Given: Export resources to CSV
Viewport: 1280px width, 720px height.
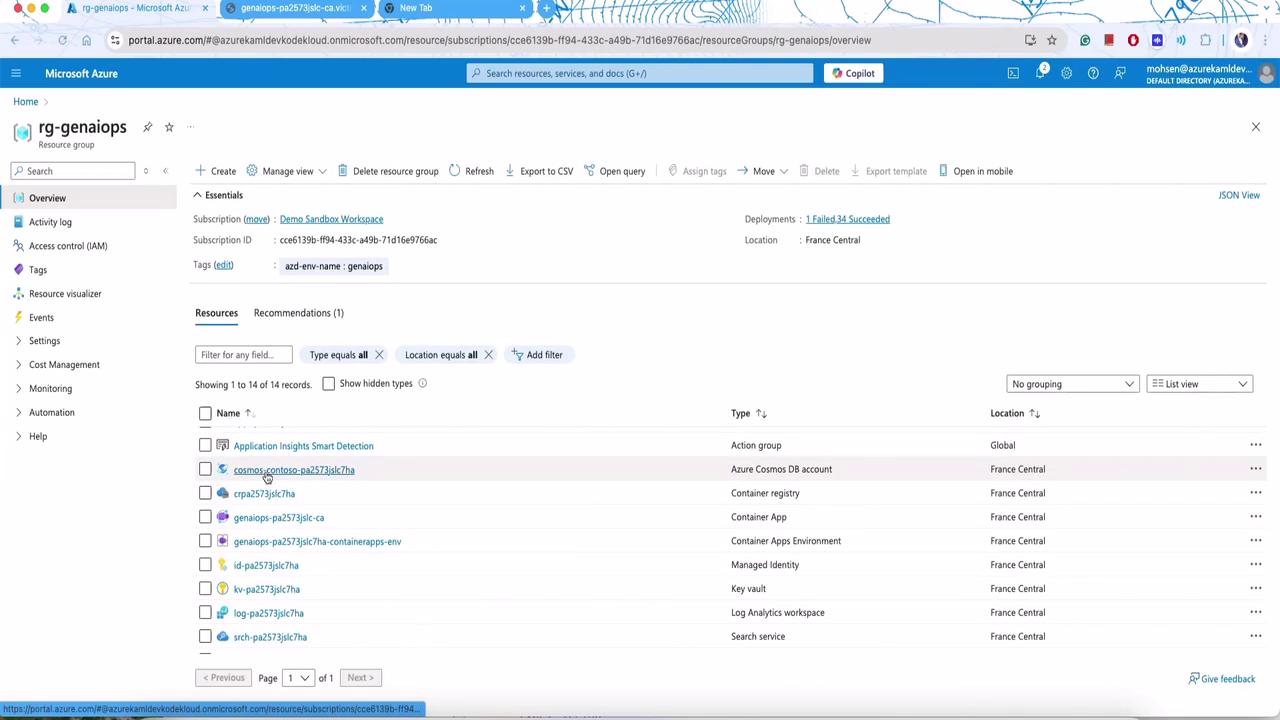Looking at the screenshot, I should tap(538, 171).
